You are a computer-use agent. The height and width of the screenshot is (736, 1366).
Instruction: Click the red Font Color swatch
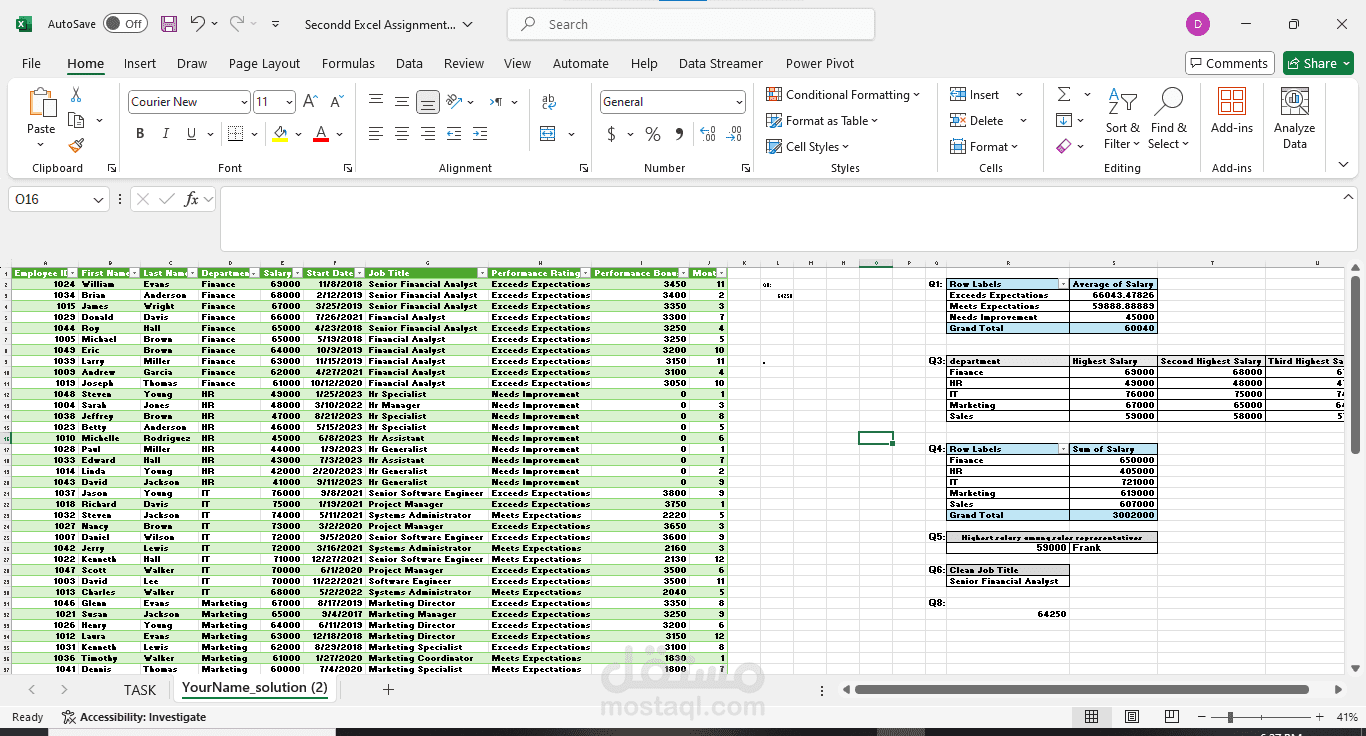click(x=321, y=134)
